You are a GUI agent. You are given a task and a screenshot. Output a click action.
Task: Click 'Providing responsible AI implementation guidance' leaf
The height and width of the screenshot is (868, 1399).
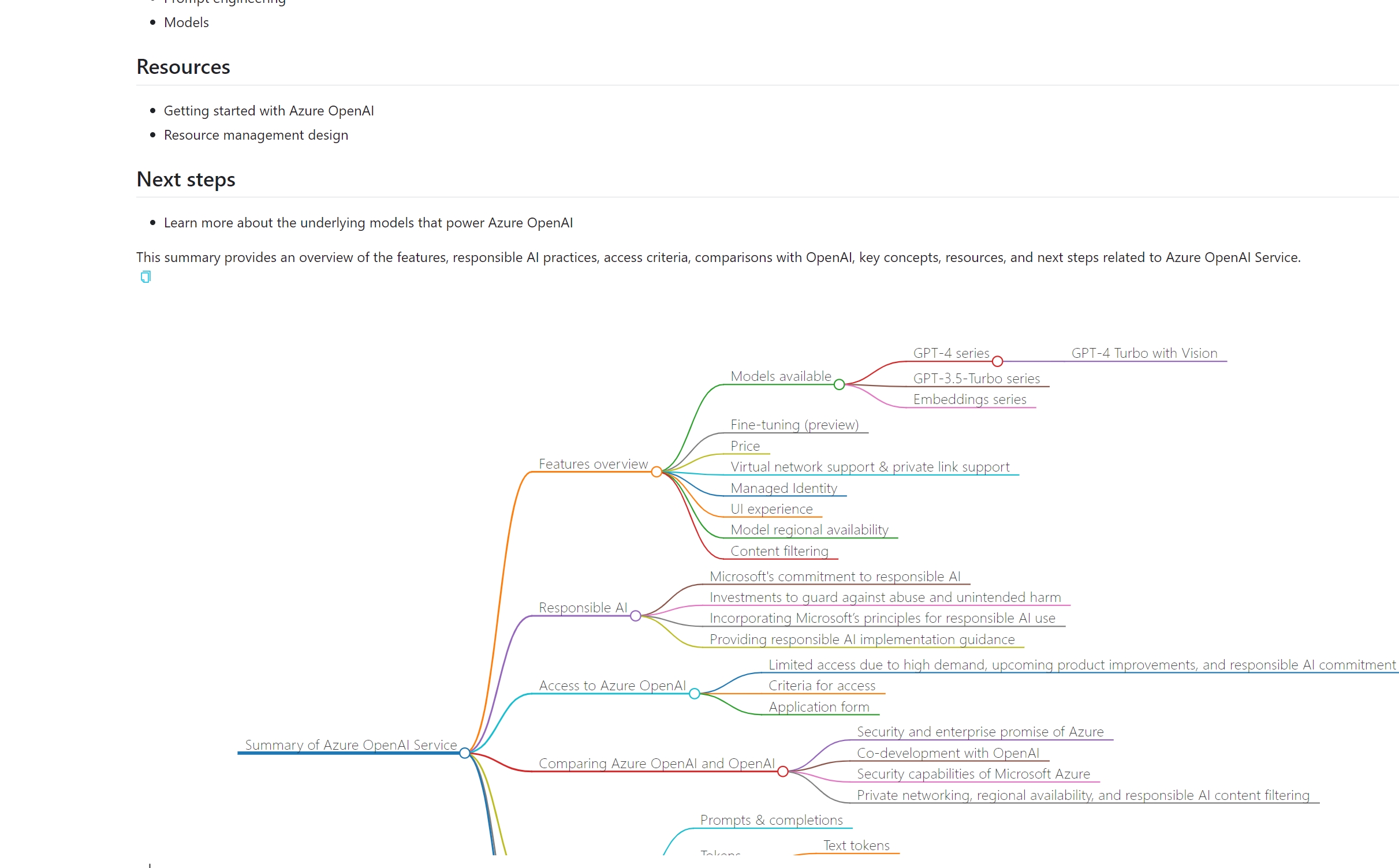point(862,639)
